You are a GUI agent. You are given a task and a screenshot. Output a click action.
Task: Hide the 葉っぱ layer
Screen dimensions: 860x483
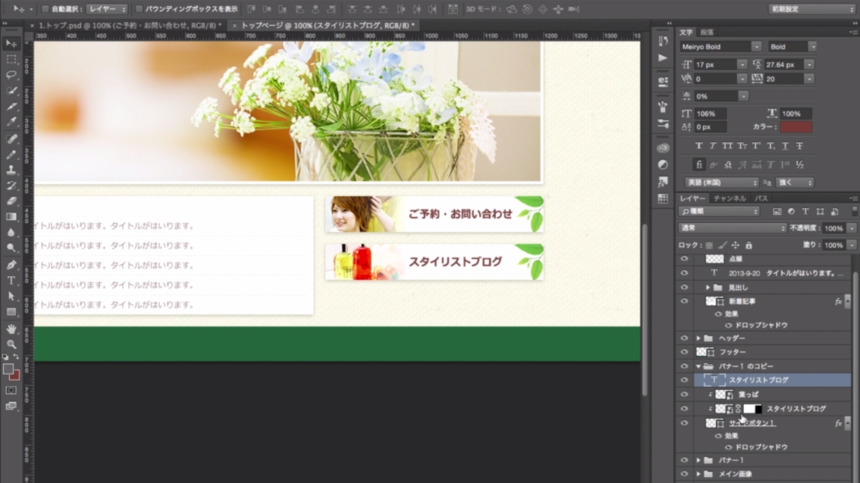pyautogui.click(x=684, y=394)
